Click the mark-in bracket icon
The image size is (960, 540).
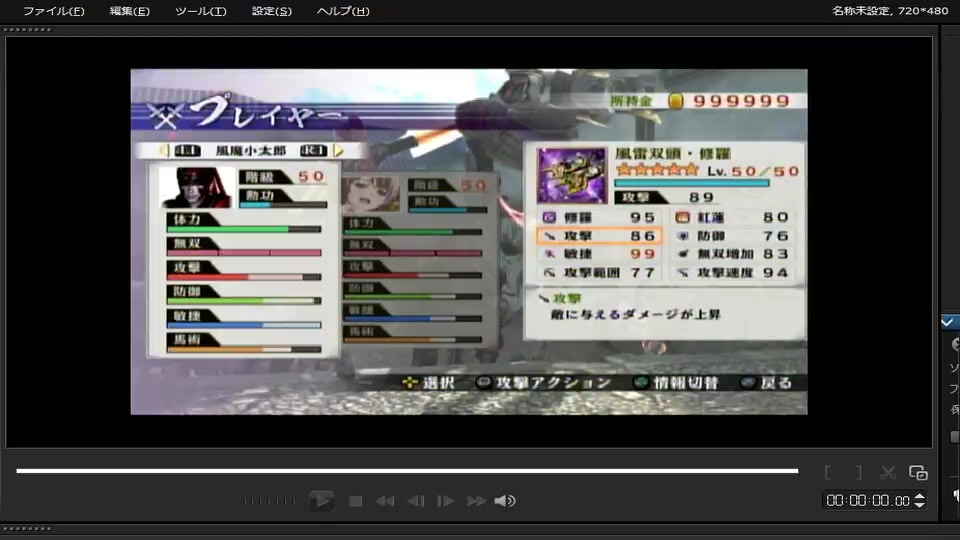[828, 472]
